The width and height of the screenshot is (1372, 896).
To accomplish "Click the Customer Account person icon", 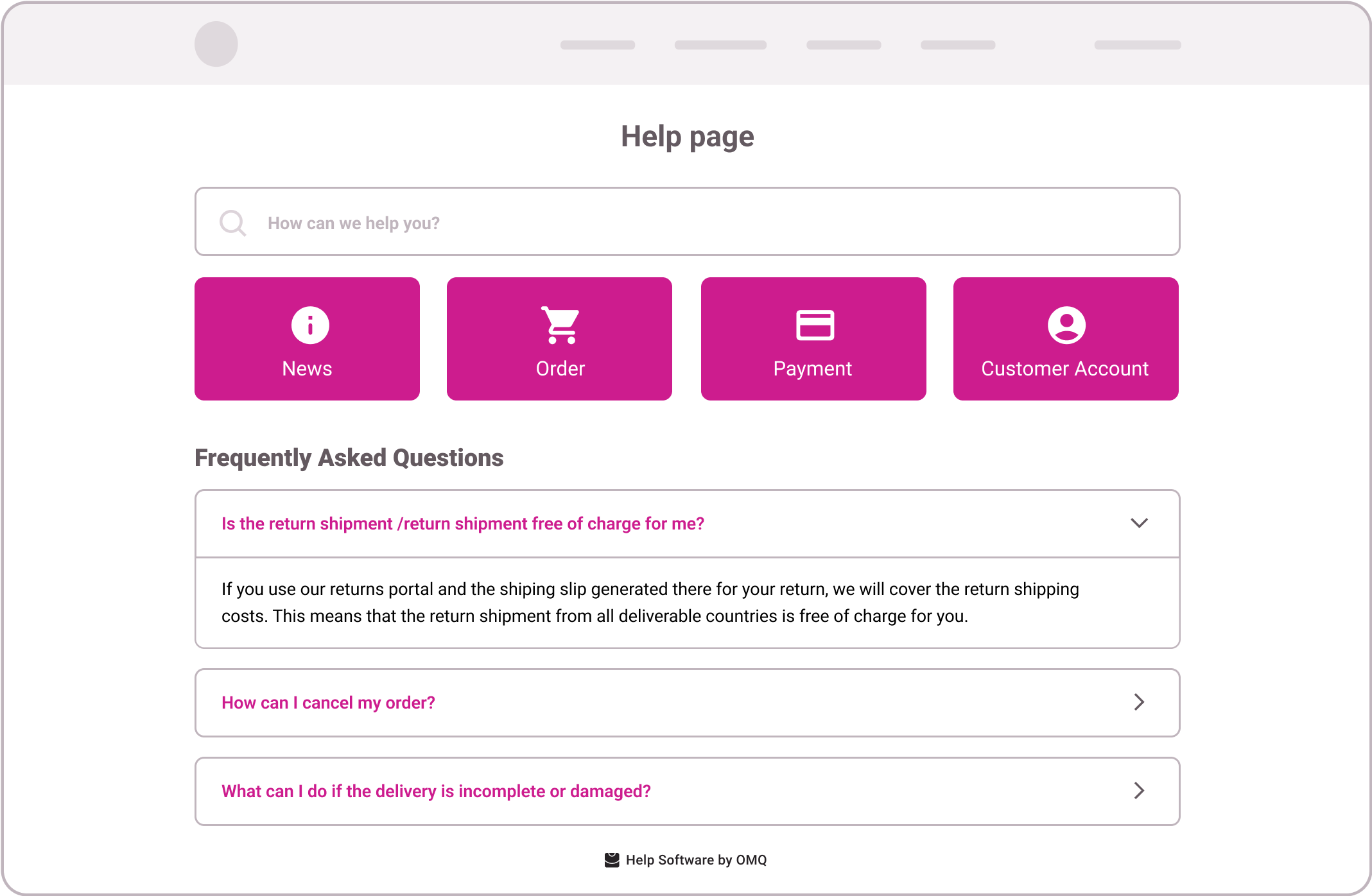I will click(1066, 325).
